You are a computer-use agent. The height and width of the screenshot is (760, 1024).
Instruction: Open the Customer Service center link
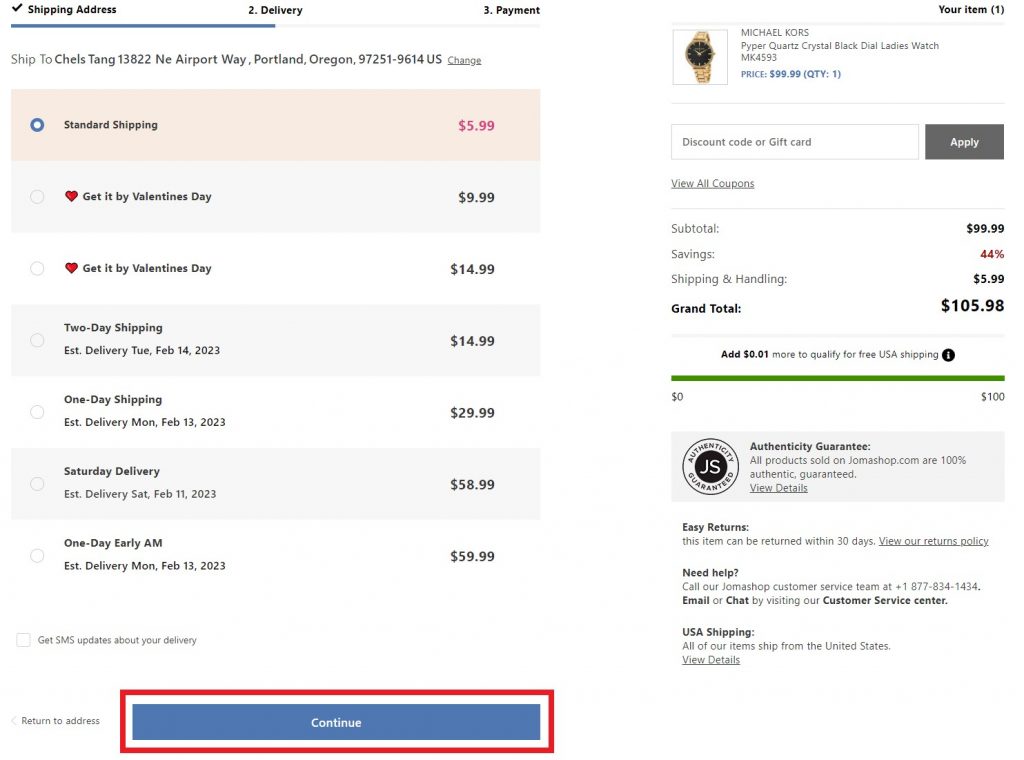(885, 600)
